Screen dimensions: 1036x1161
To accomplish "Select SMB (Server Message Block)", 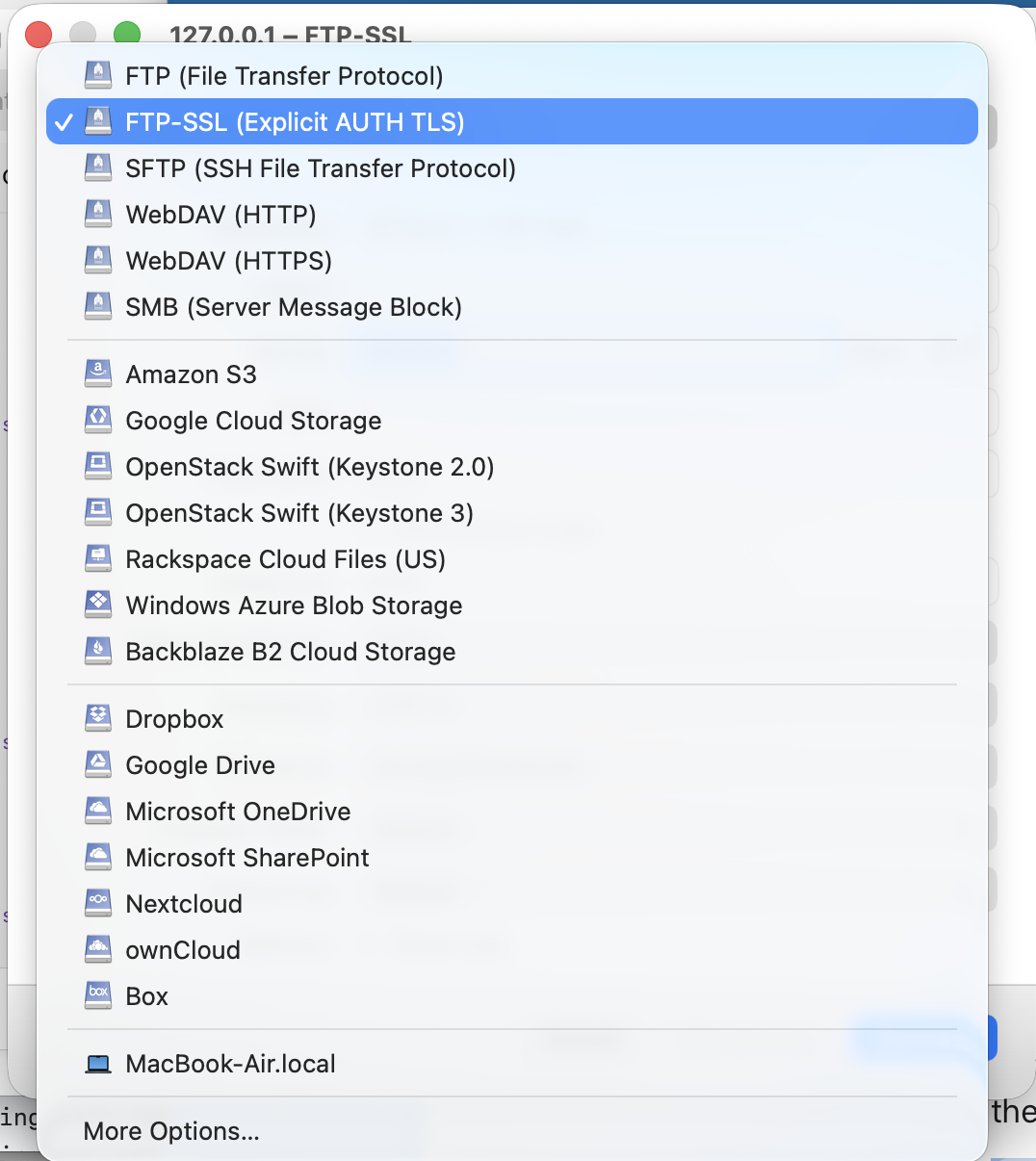I will (294, 307).
